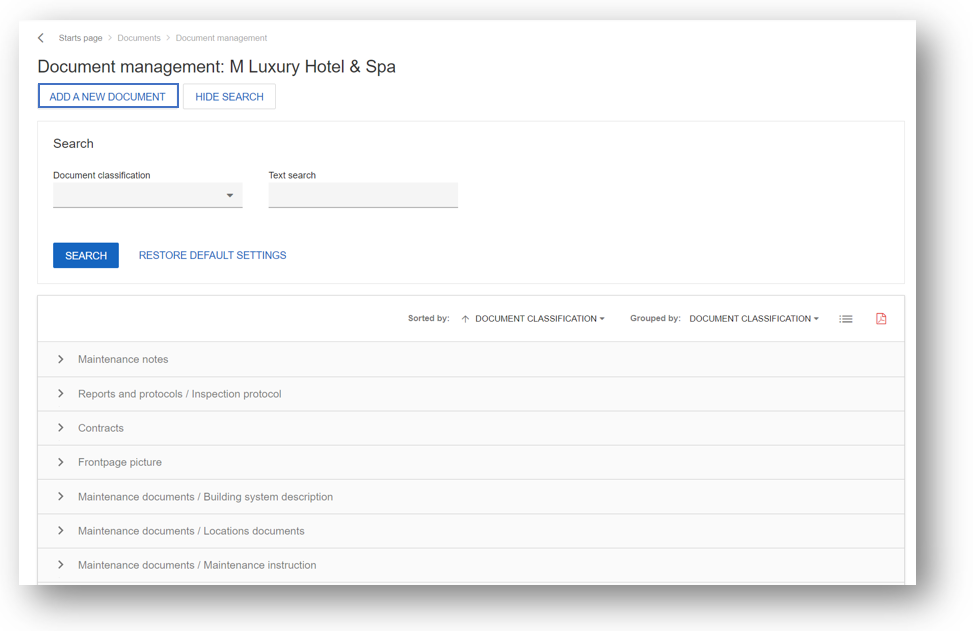973x631 pixels.
Task: Expand the Frontpage picture section
Action: pos(60,462)
